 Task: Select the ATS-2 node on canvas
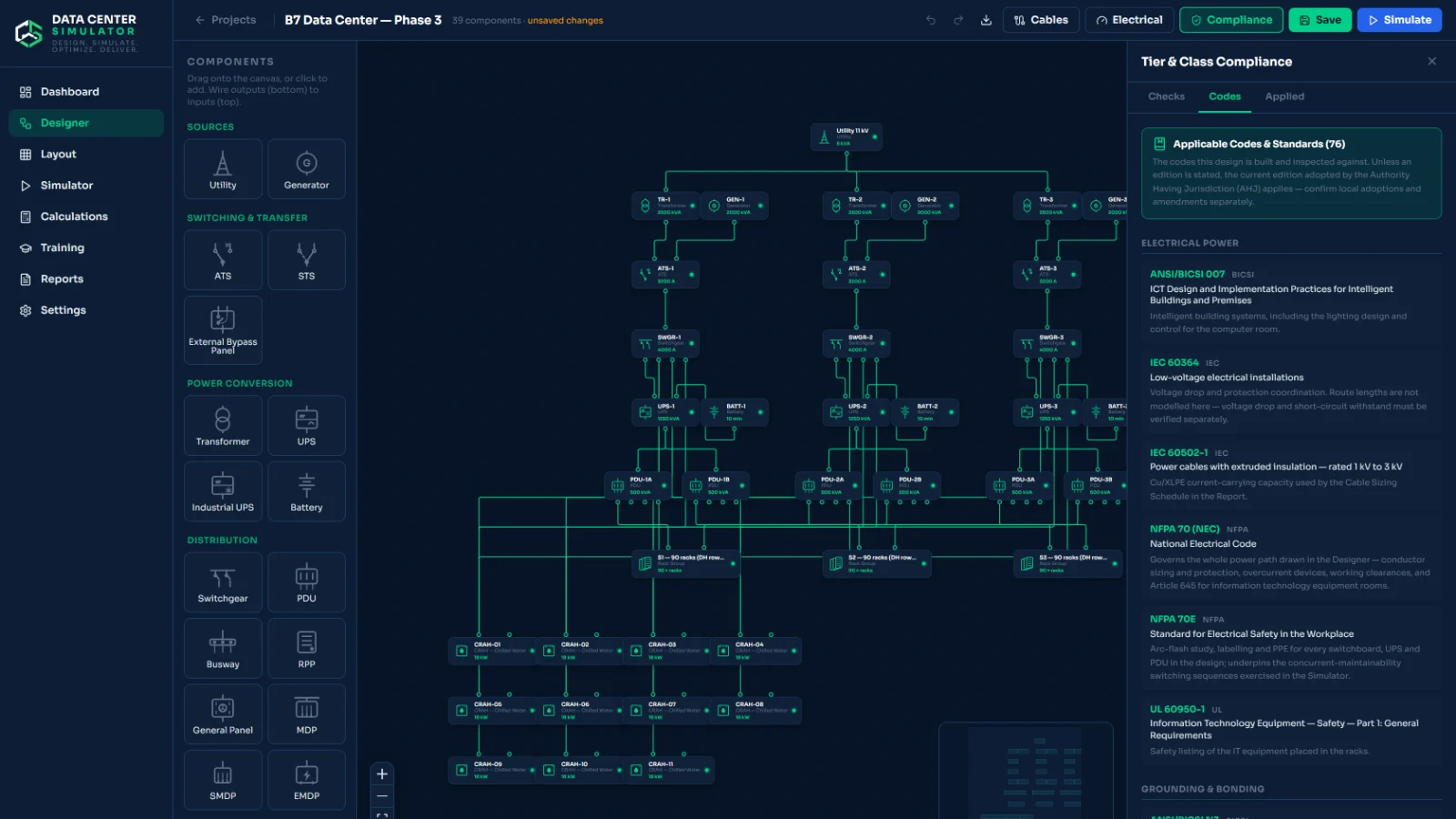pyautogui.click(x=856, y=275)
